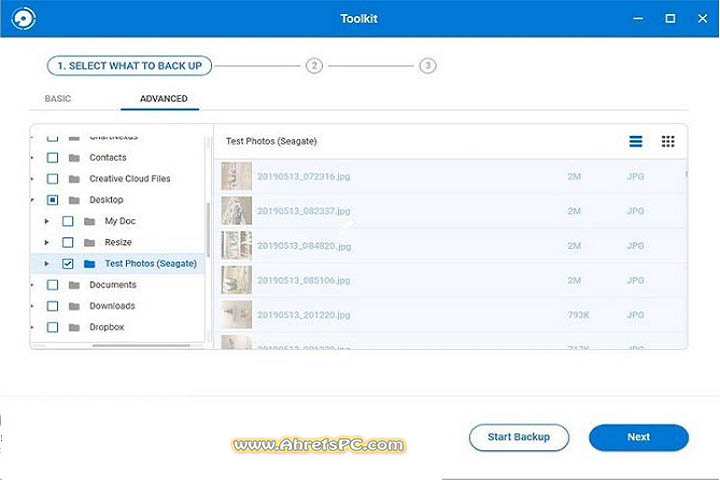Image resolution: width=720 pixels, height=480 pixels.
Task: Check the Dropbox folder checkbox
Action: (x=52, y=327)
